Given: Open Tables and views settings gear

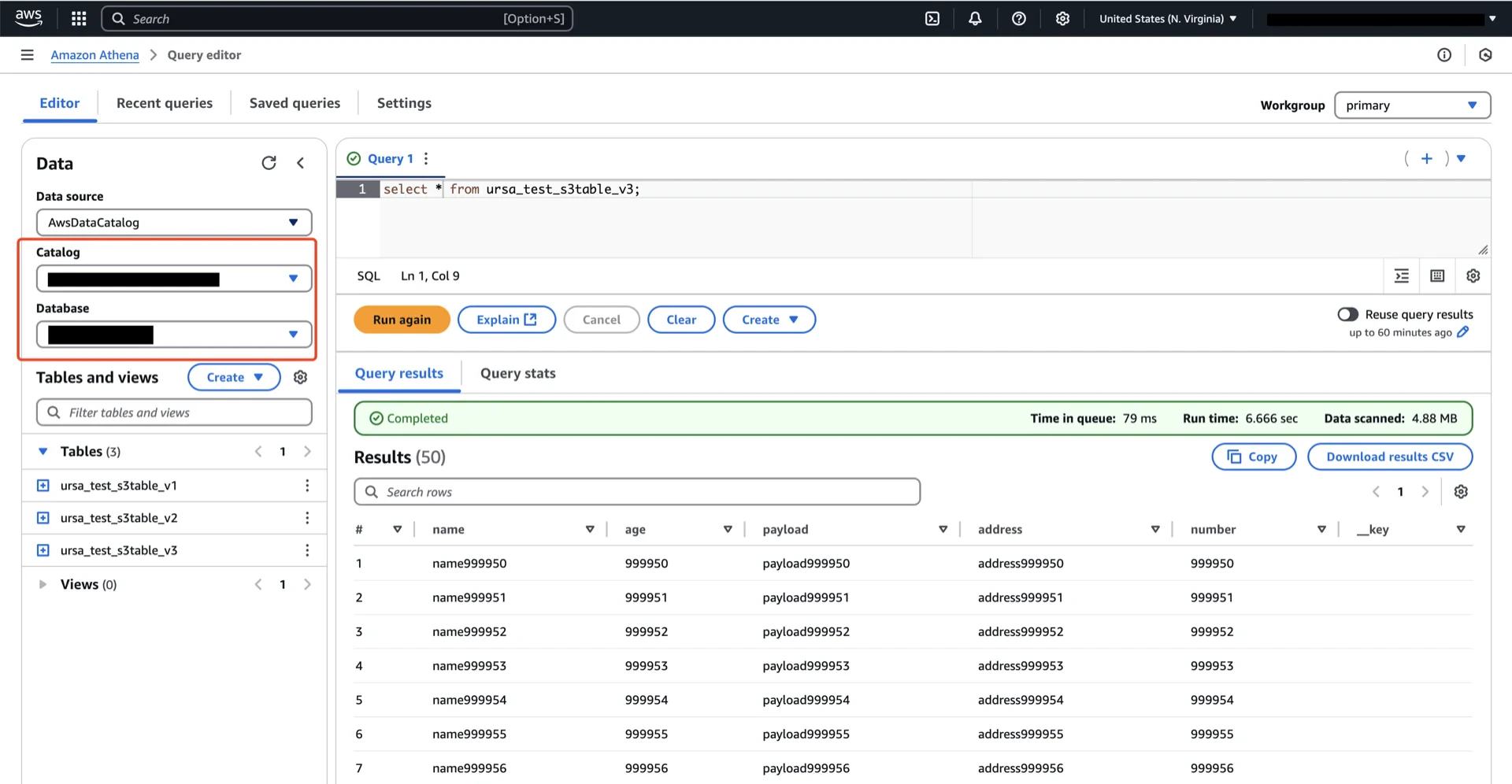Looking at the screenshot, I should (x=300, y=378).
